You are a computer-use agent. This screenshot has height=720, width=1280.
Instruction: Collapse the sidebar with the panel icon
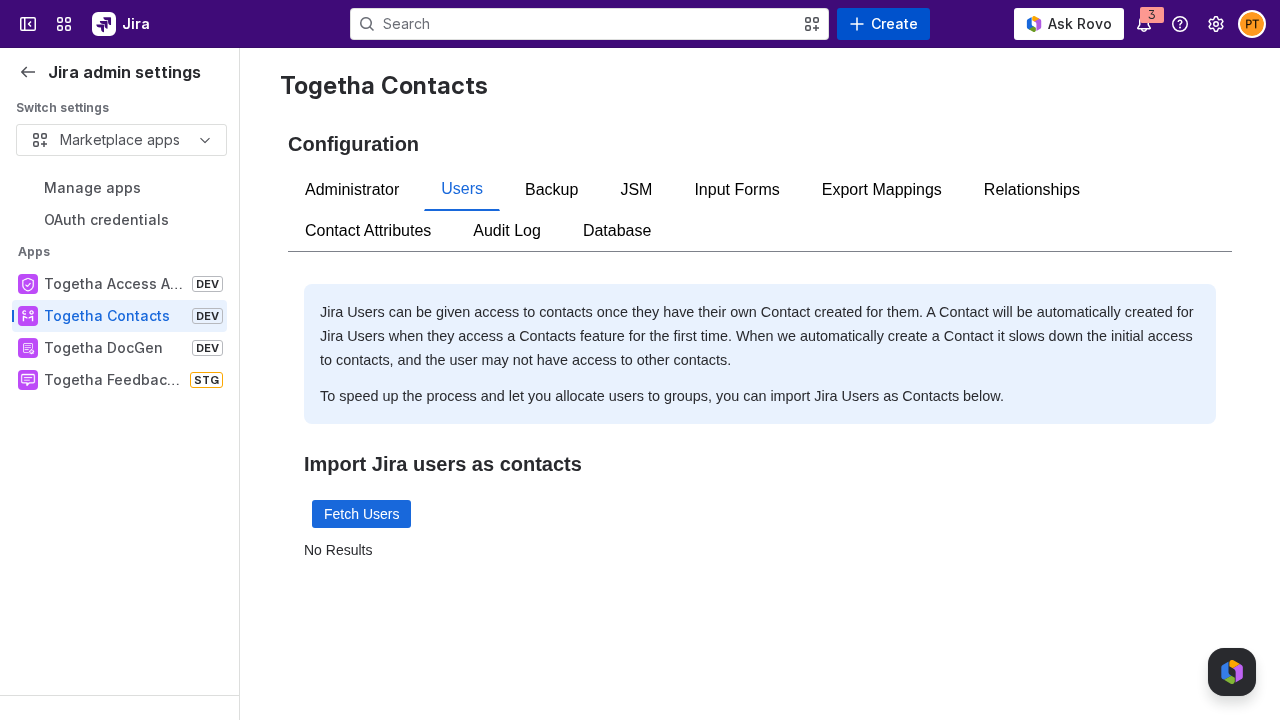(x=28, y=24)
